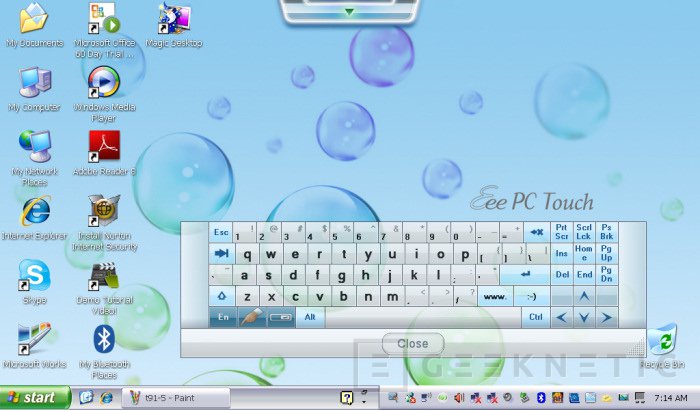This screenshot has height=410, width=700.
Task: Toggle the Alt key on the keyboard
Action: coord(310,317)
